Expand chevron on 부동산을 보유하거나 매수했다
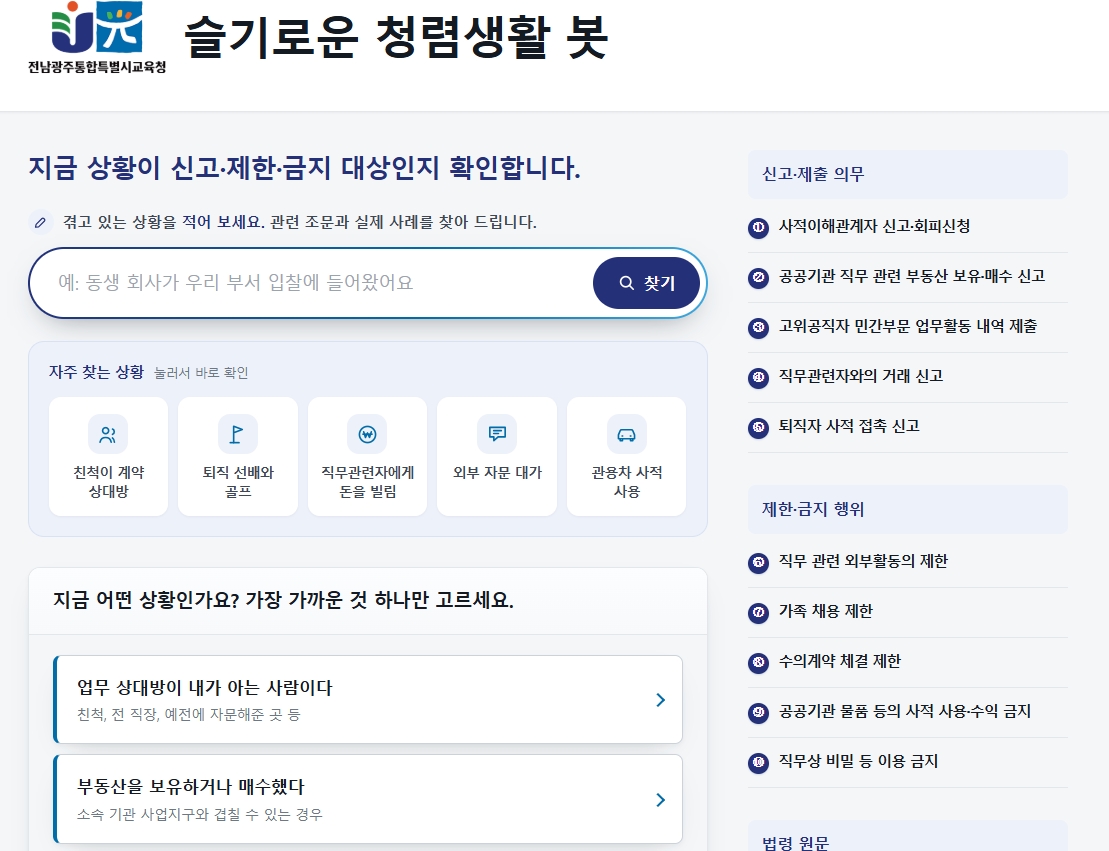 [661, 800]
